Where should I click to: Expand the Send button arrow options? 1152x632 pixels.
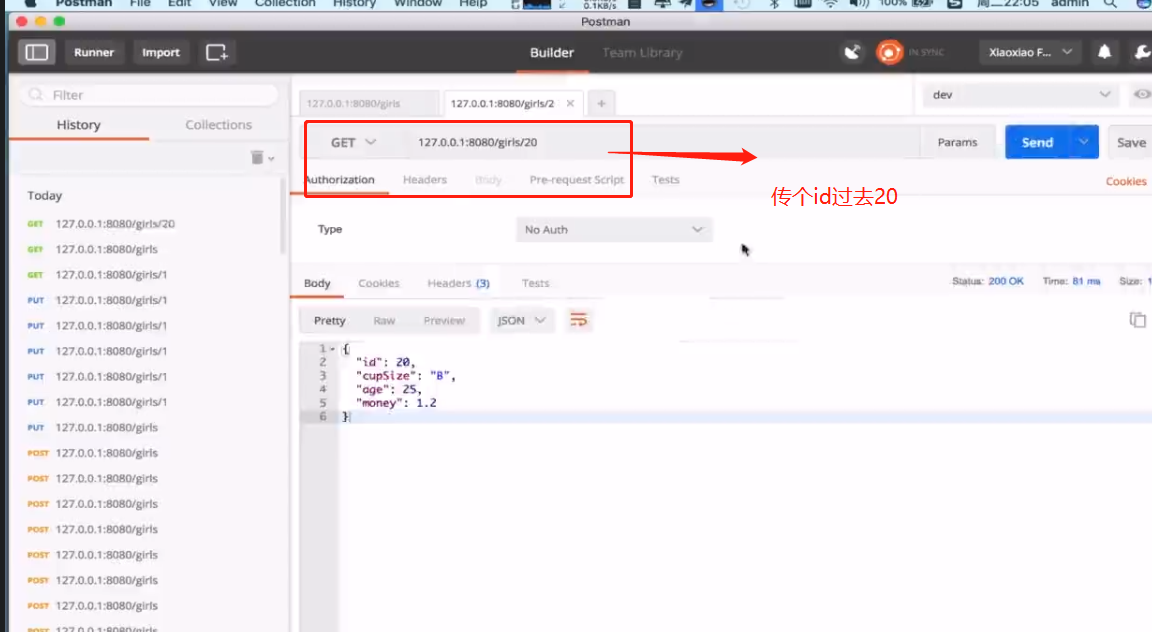point(1084,142)
